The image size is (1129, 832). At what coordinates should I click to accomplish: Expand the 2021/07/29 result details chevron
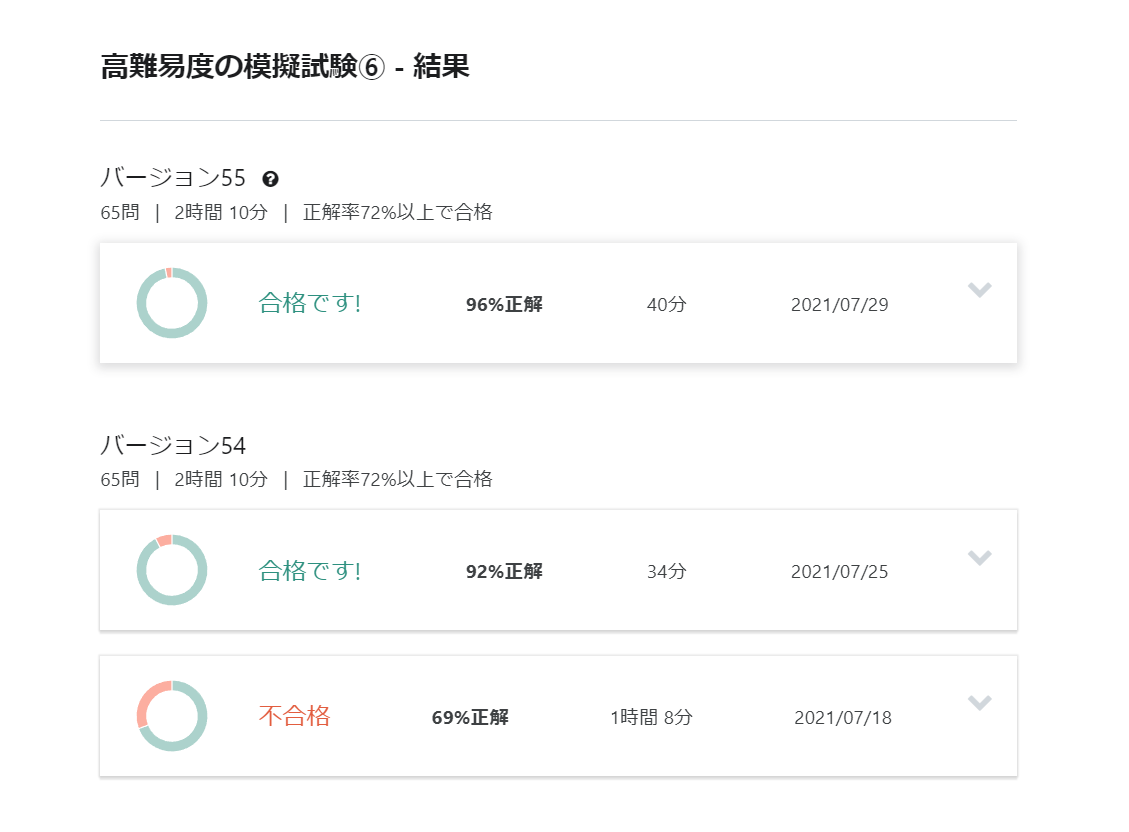(980, 290)
